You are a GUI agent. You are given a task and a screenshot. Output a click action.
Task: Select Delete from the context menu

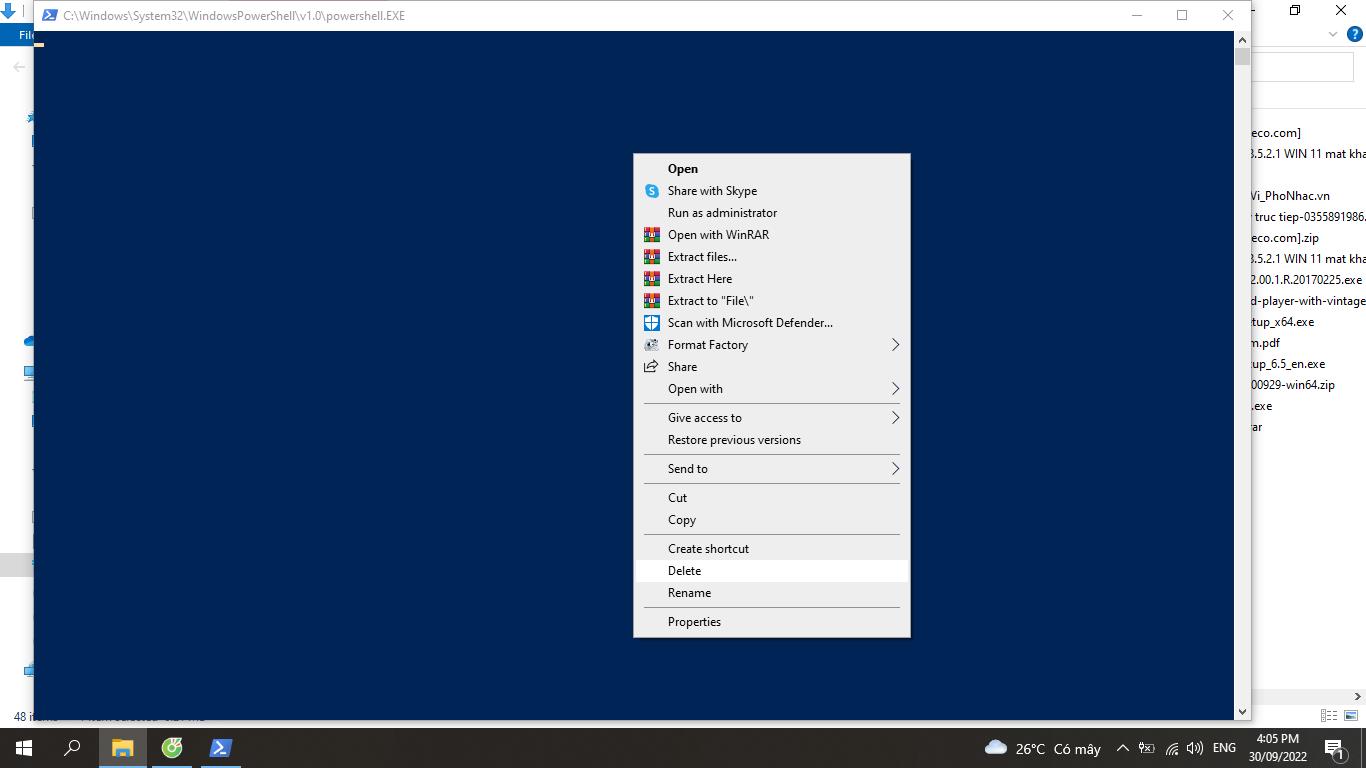(685, 571)
